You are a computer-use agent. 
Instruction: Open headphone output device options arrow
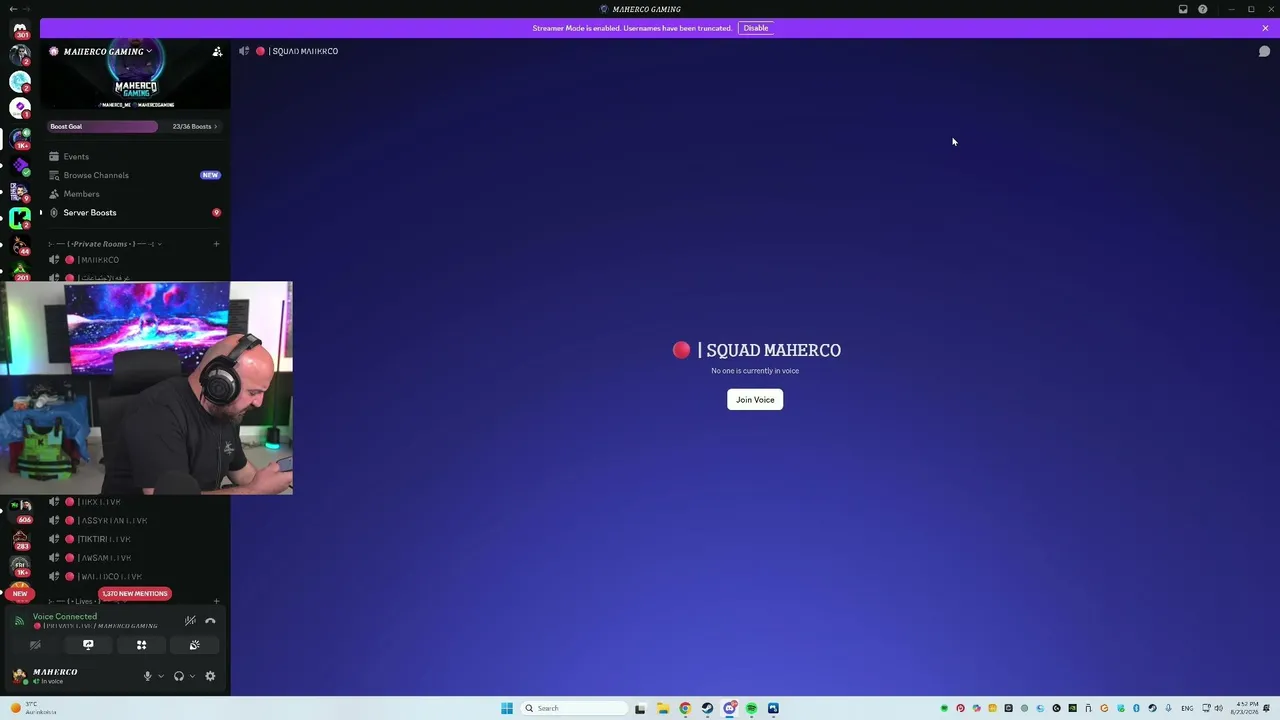[x=192, y=676]
